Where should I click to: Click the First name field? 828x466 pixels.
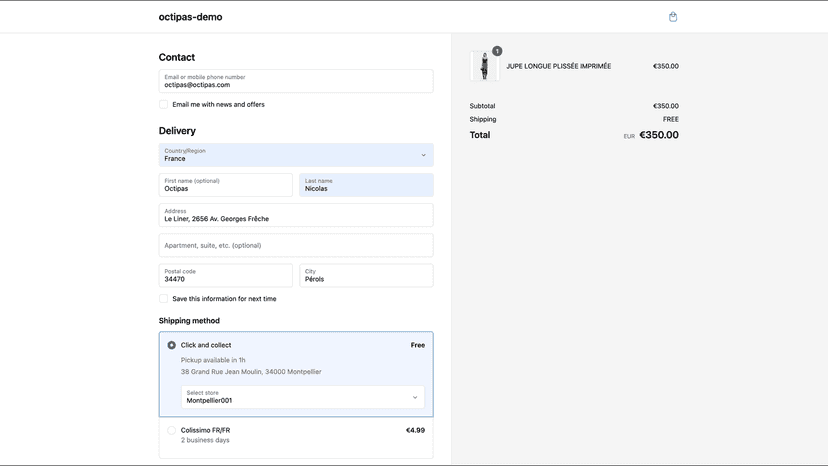coord(225,185)
